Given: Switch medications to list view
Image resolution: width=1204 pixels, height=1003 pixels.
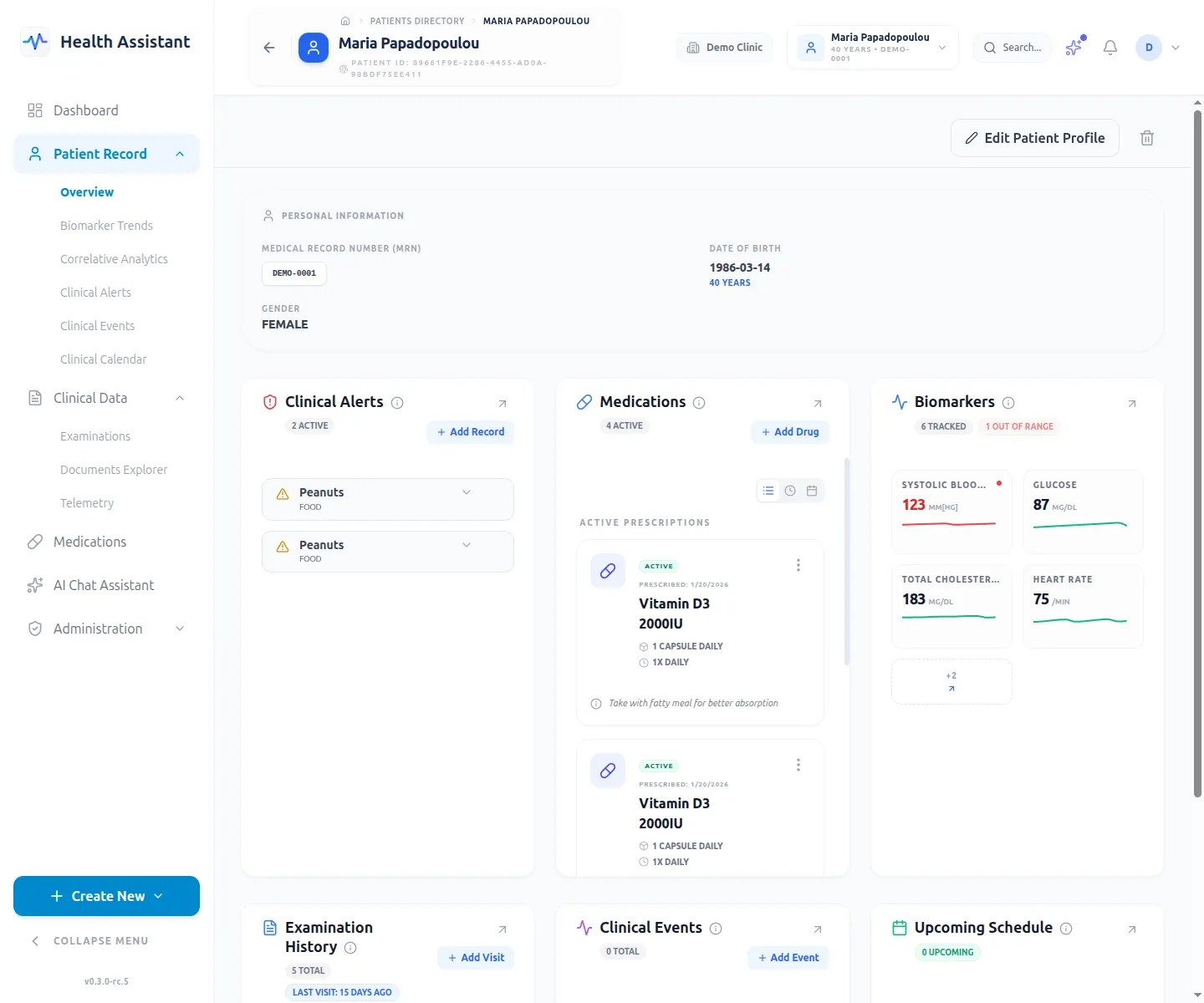Looking at the screenshot, I should pyautogui.click(x=768, y=491).
